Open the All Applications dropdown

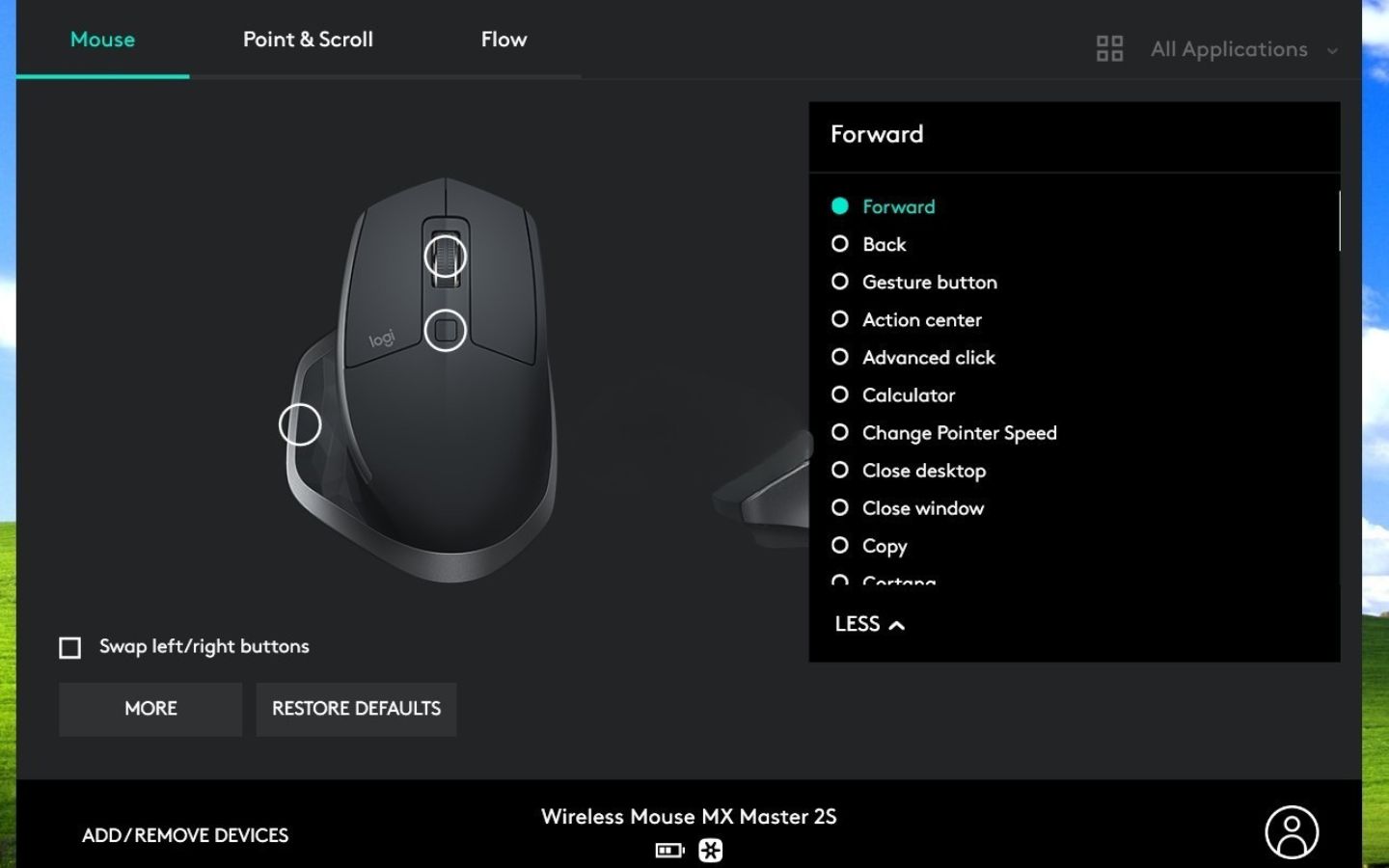[x=1244, y=49]
